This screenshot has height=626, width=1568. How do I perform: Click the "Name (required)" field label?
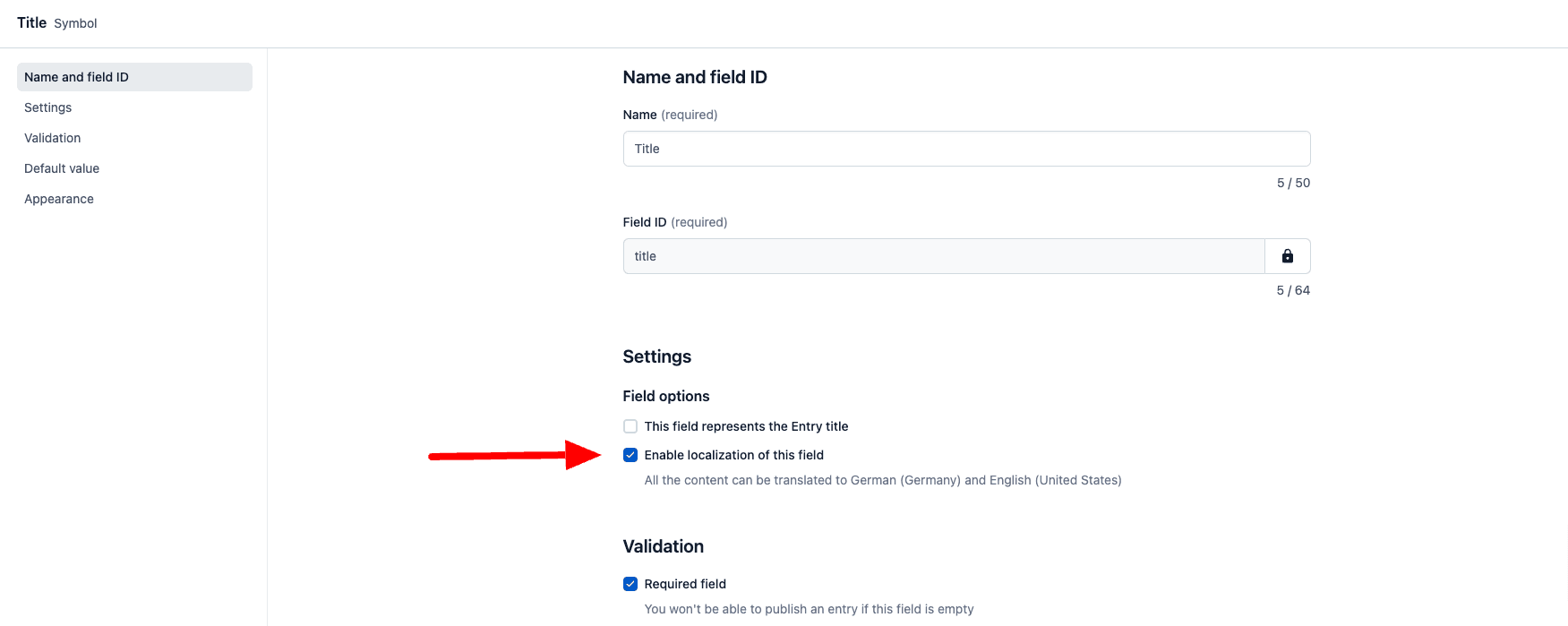pyautogui.click(x=670, y=115)
